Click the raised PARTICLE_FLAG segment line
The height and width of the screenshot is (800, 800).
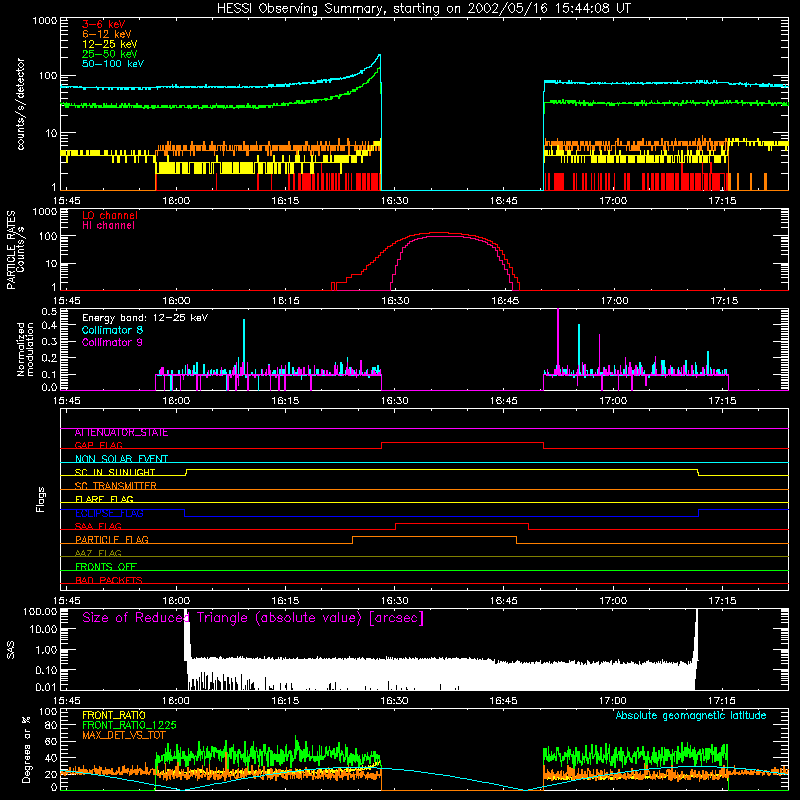pyautogui.click(x=434, y=537)
